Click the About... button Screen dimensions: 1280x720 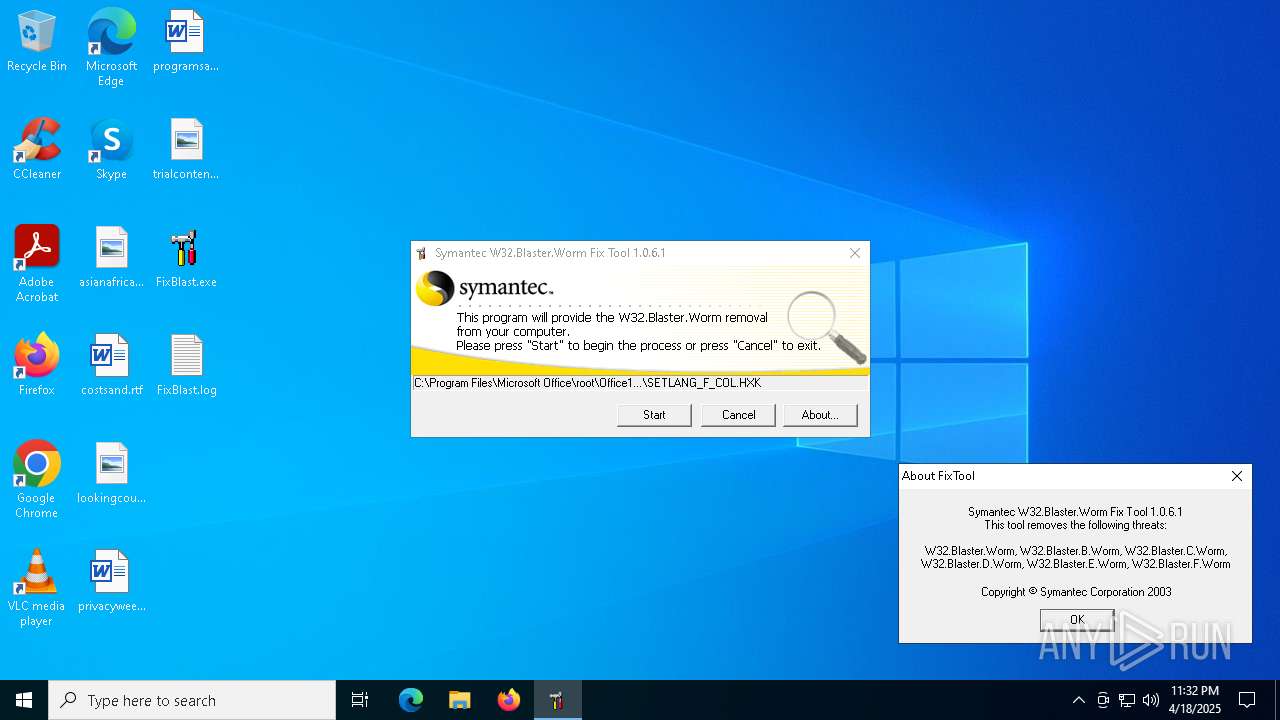(820, 415)
